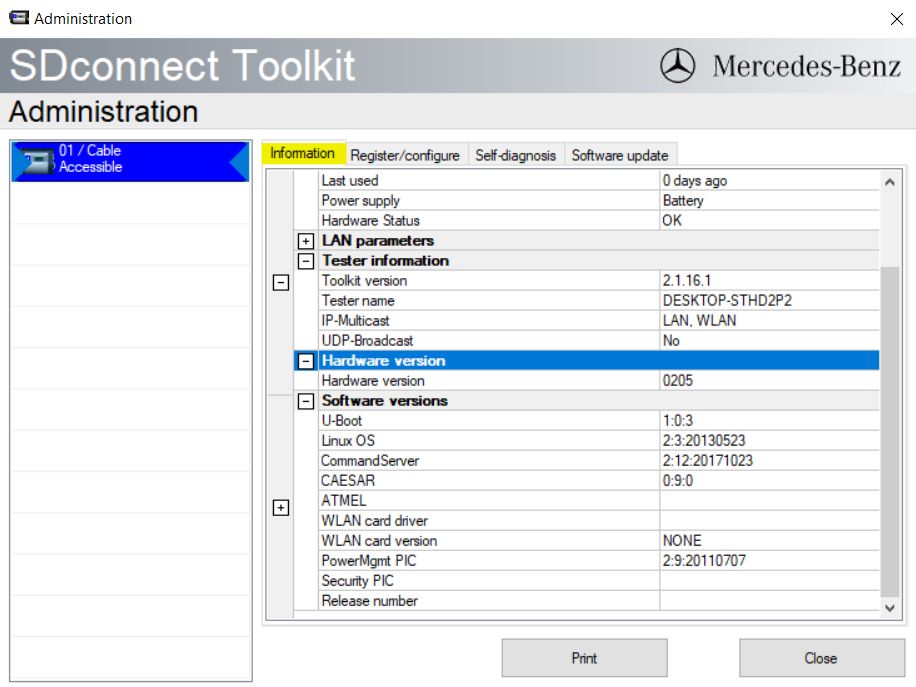Click the Administration window title icon
This screenshot has width=916, height=687.
tap(19, 18)
